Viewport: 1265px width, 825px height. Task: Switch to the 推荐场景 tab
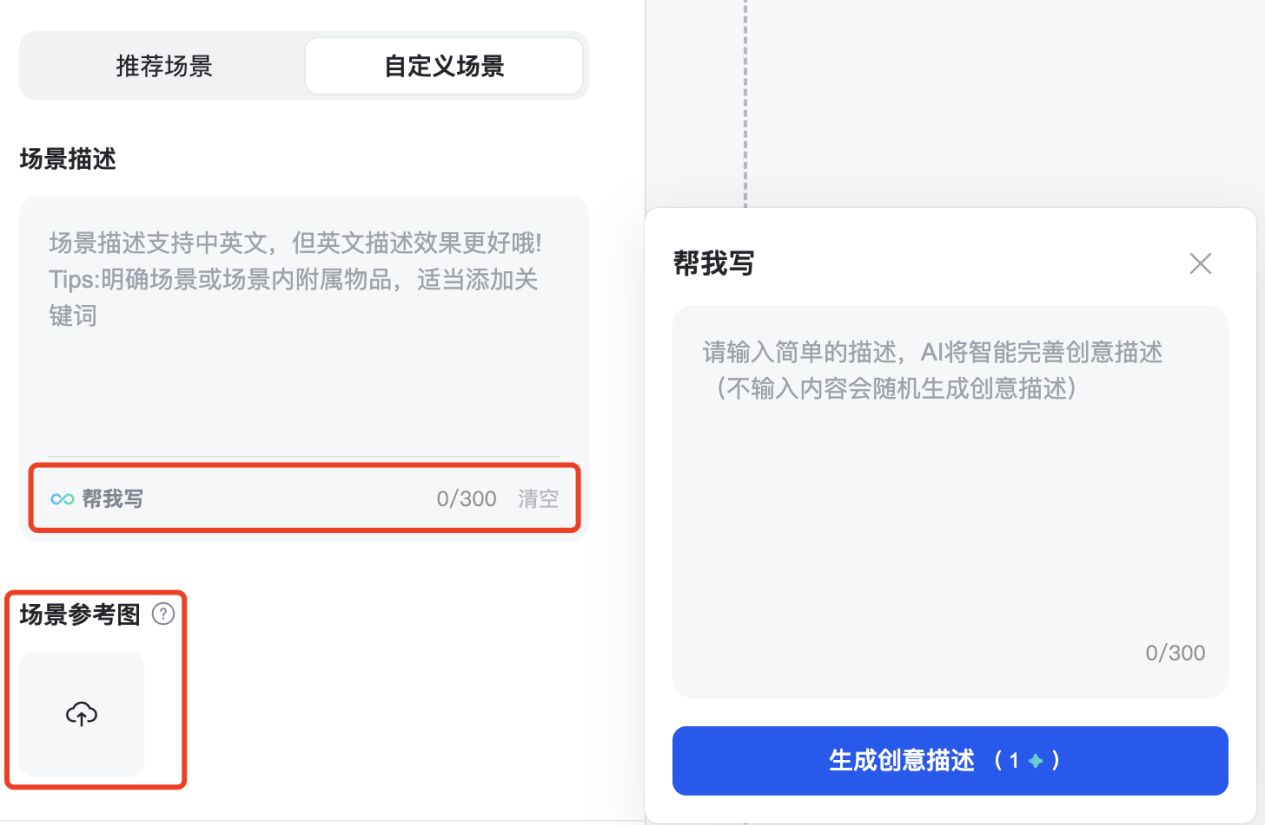164,67
